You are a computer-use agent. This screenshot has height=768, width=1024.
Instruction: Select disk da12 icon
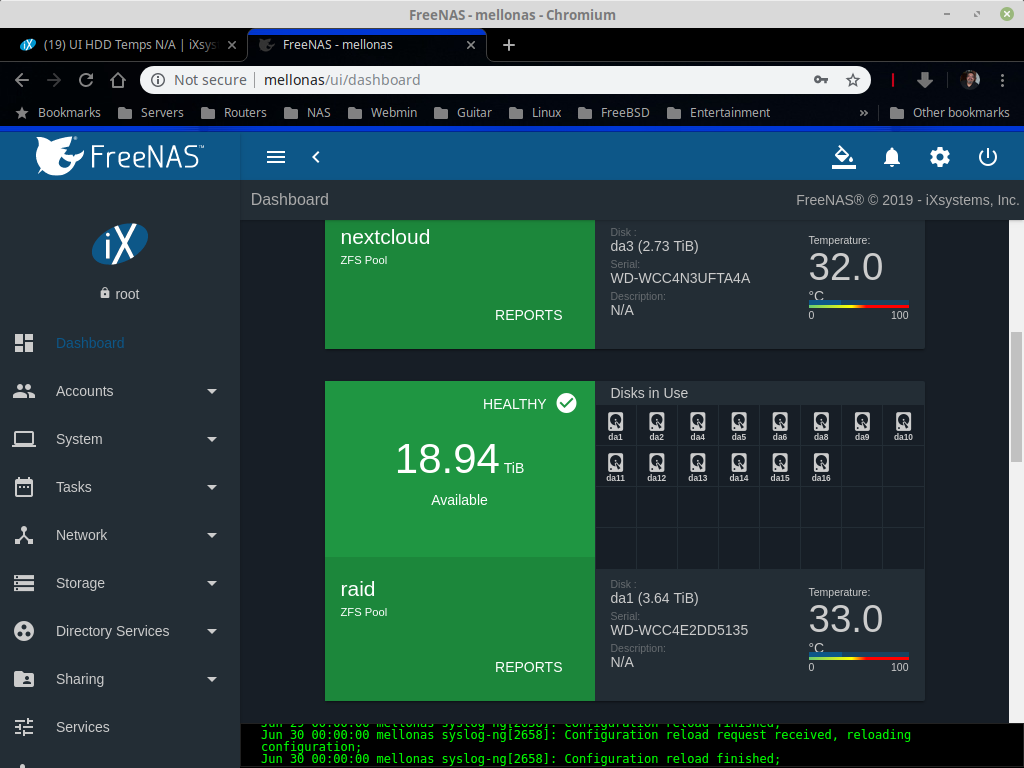point(656,467)
